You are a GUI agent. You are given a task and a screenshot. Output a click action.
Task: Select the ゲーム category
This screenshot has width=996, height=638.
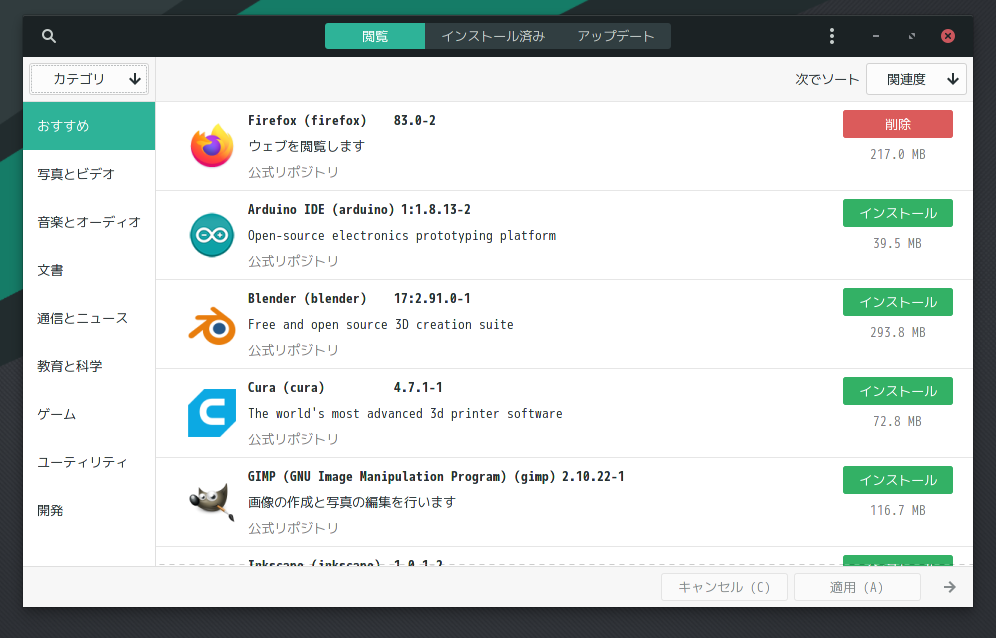89,414
